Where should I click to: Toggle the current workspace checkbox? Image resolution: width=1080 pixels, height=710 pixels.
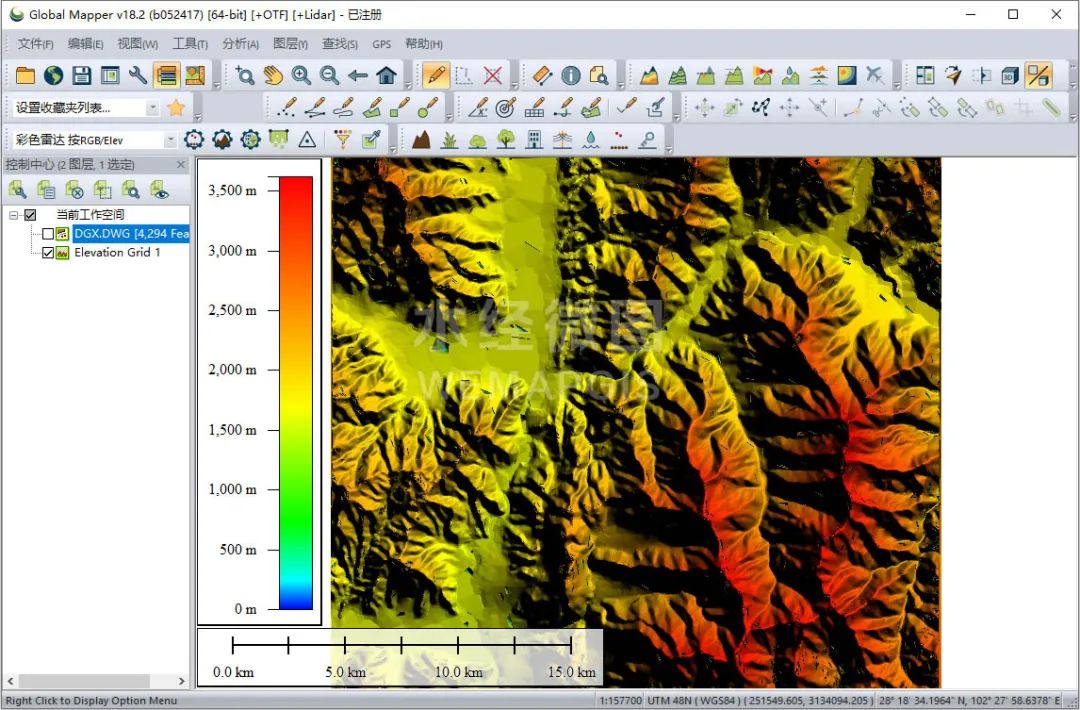coord(30,215)
